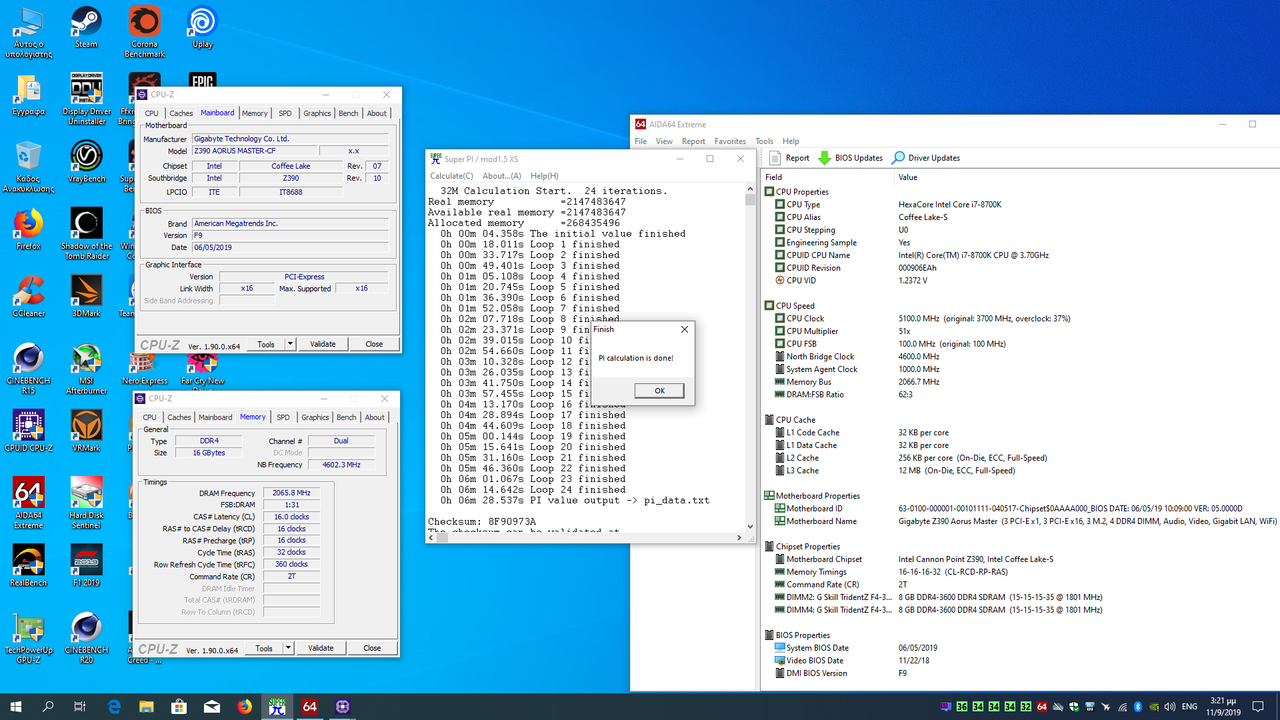The width and height of the screenshot is (1280, 720).
Task: Select the F1 2019 desktop icon
Action: click(x=86, y=566)
